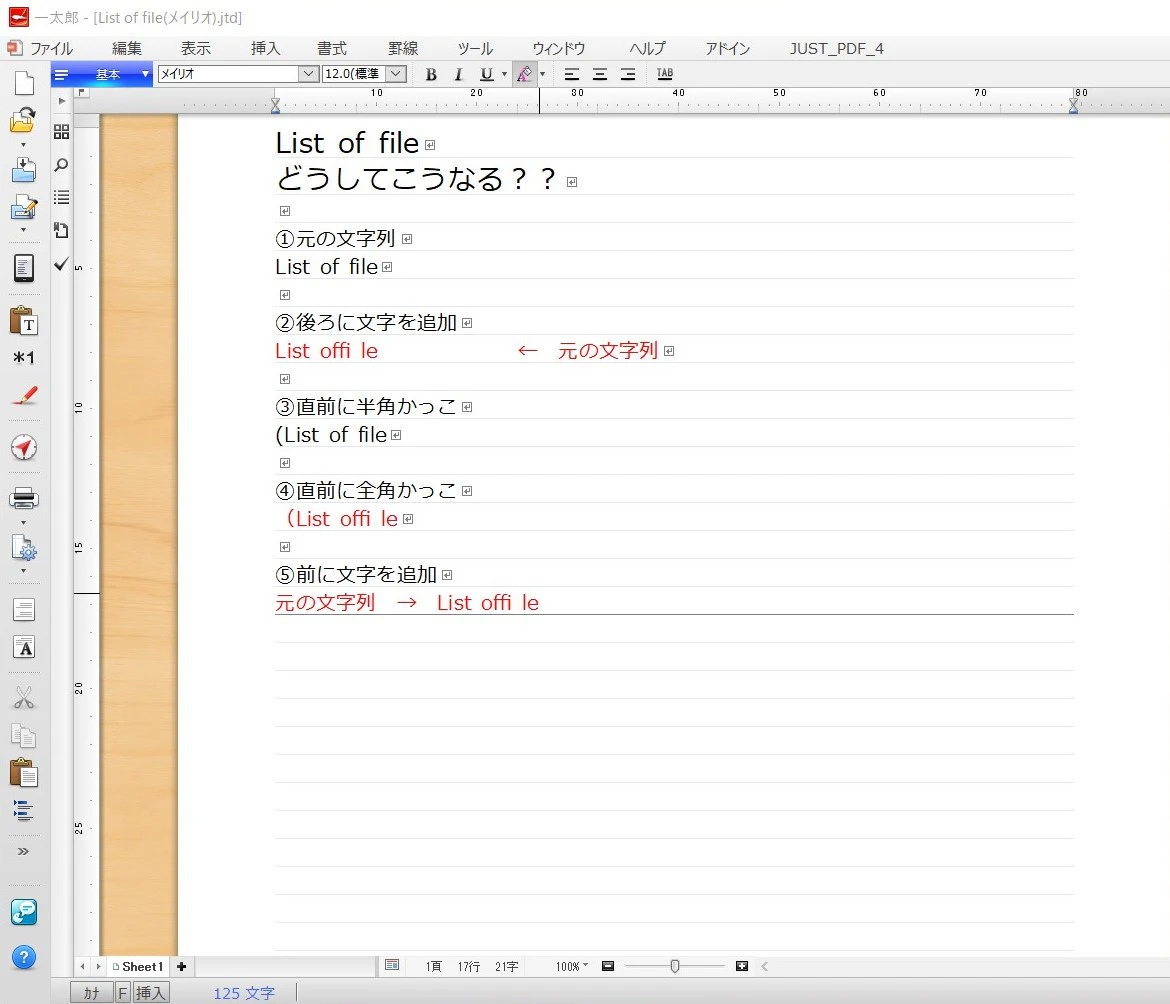The image size is (1170, 1004).
Task: Open the JUST_PDF_4 menu
Action: (836, 48)
